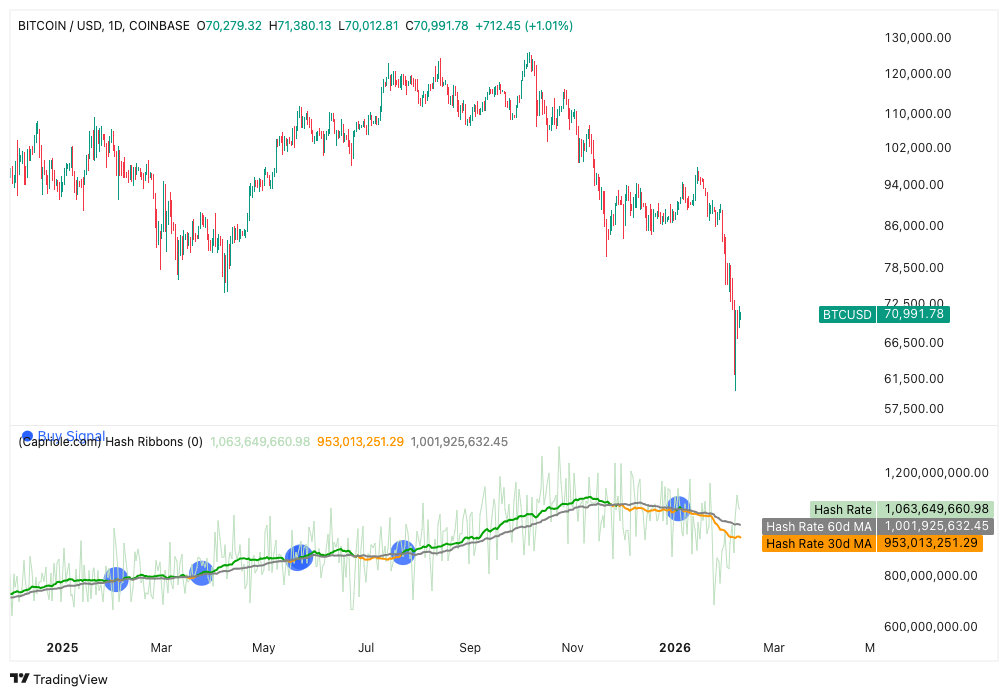Click the 130,000.00 price axis label
1008x696 pixels.
click(x=917, y=38)
